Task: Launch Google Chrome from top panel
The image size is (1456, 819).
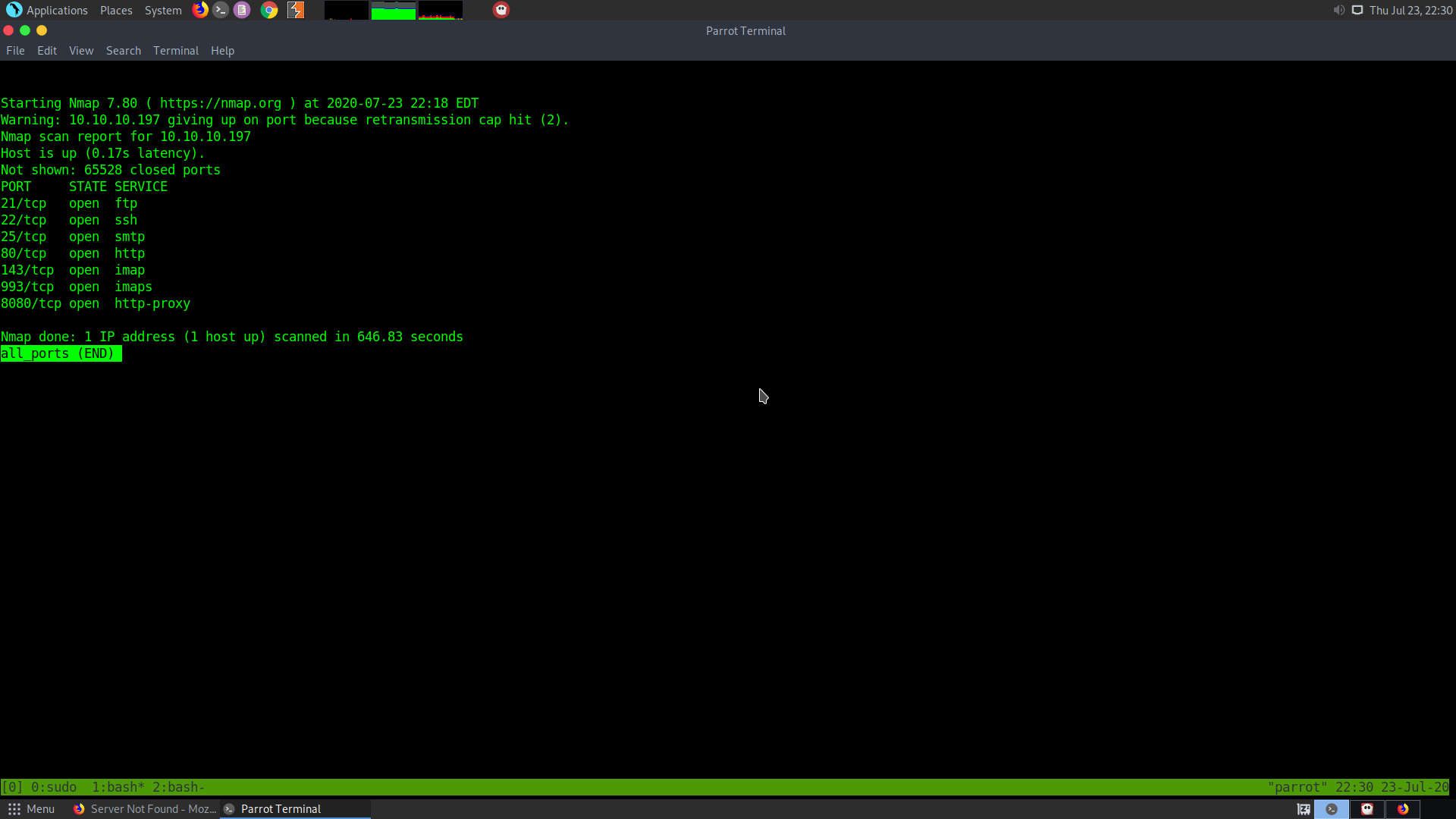Action: pos(269,10)
